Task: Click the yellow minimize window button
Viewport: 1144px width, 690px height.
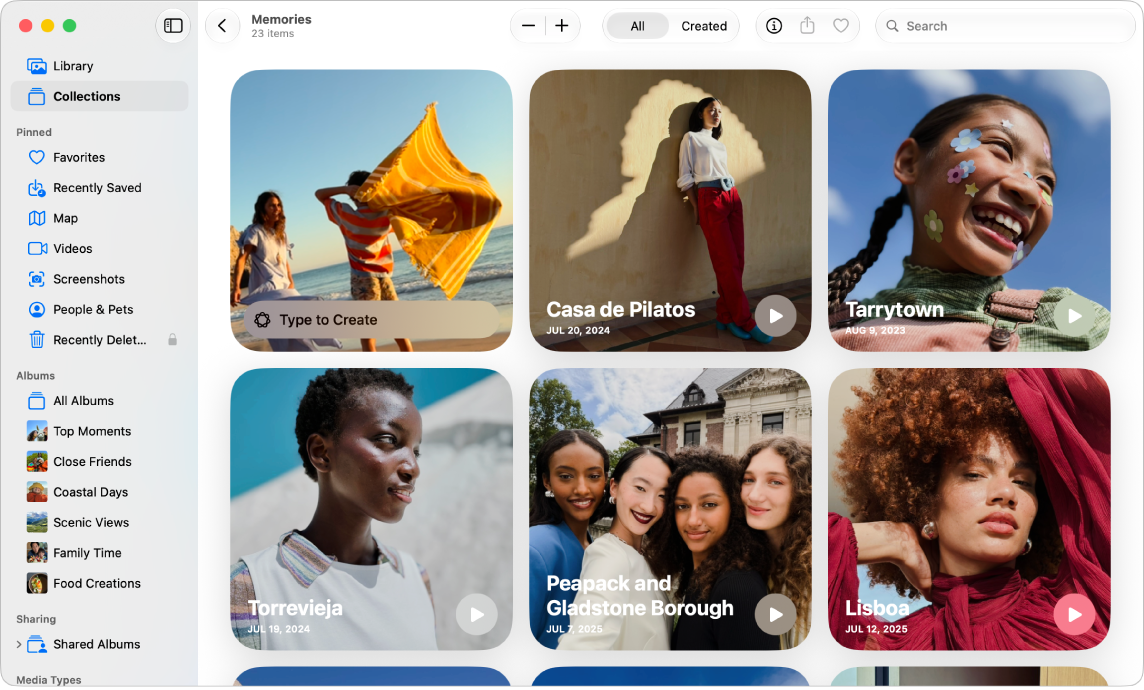Action: 47,26
